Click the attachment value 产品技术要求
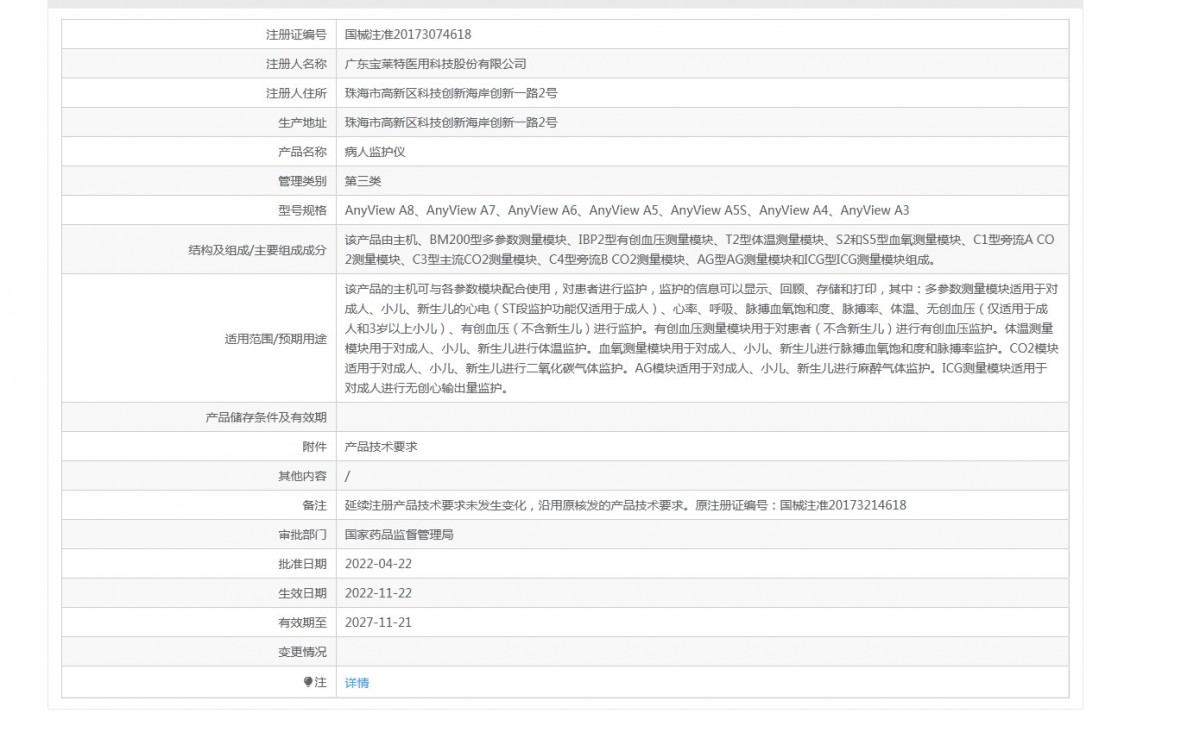This screenshot has height=732, width=1200. click(x=381, y=447)
